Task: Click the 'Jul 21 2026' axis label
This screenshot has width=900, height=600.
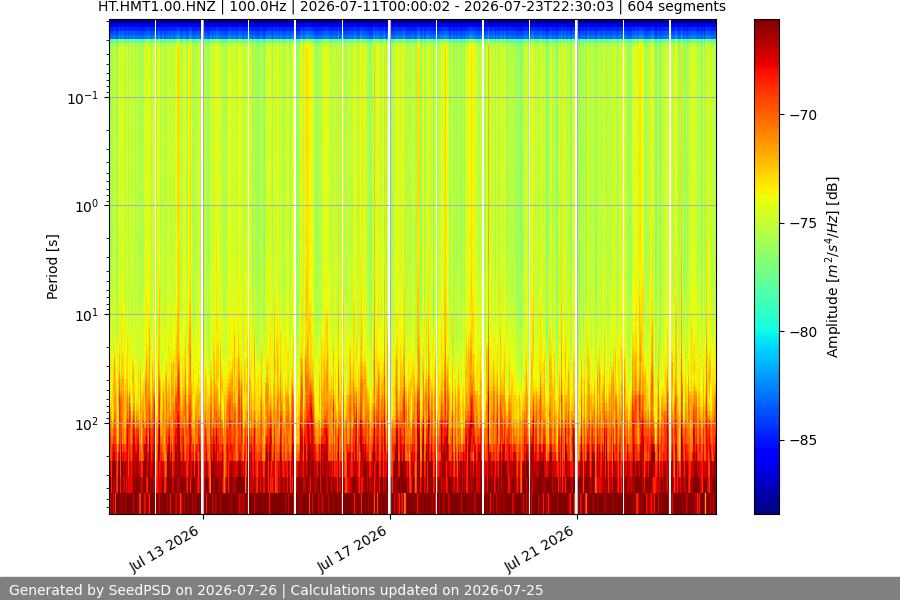Action: 539,548
